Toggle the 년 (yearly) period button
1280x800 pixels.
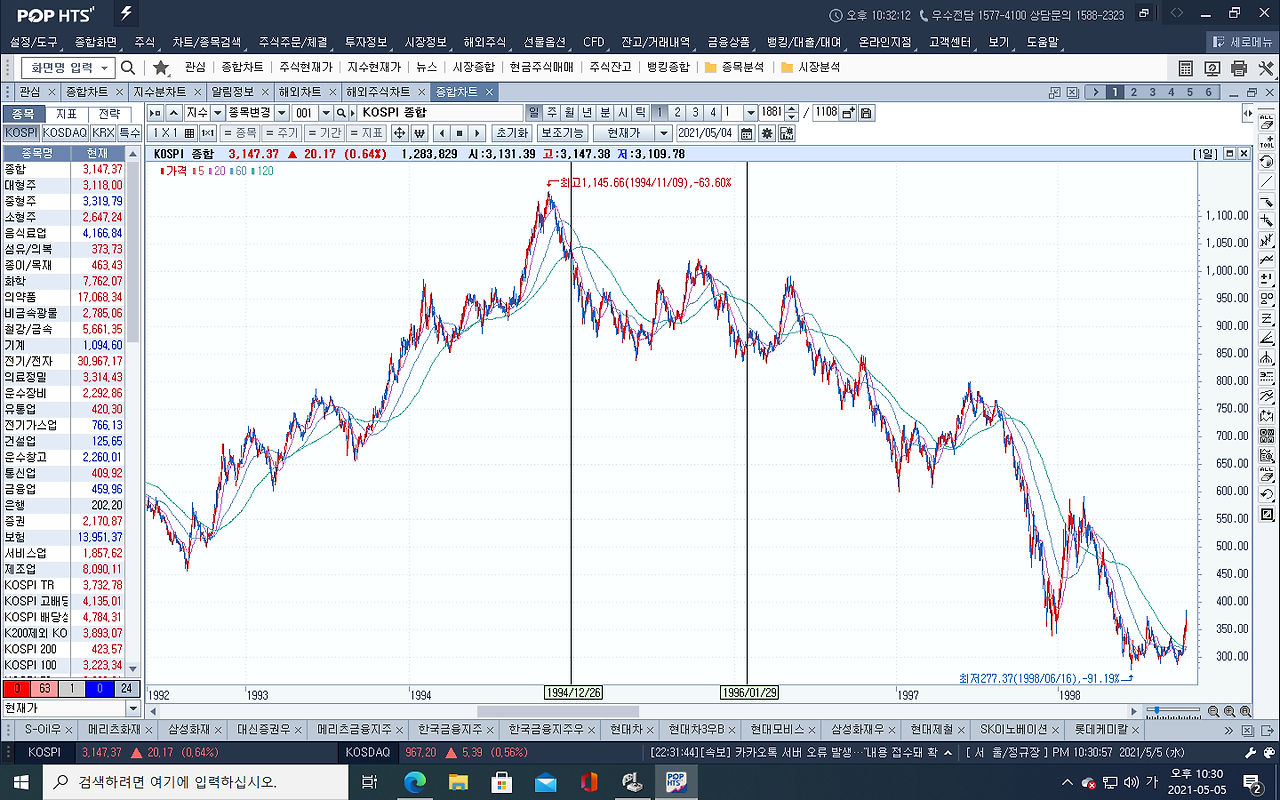pyautogui.click(x=587, y=113)
